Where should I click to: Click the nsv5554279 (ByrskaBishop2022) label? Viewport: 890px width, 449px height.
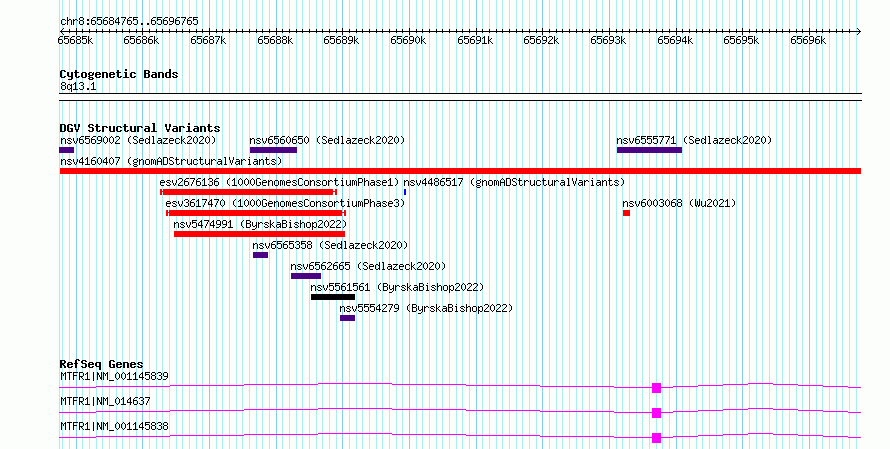click(426, 308)
